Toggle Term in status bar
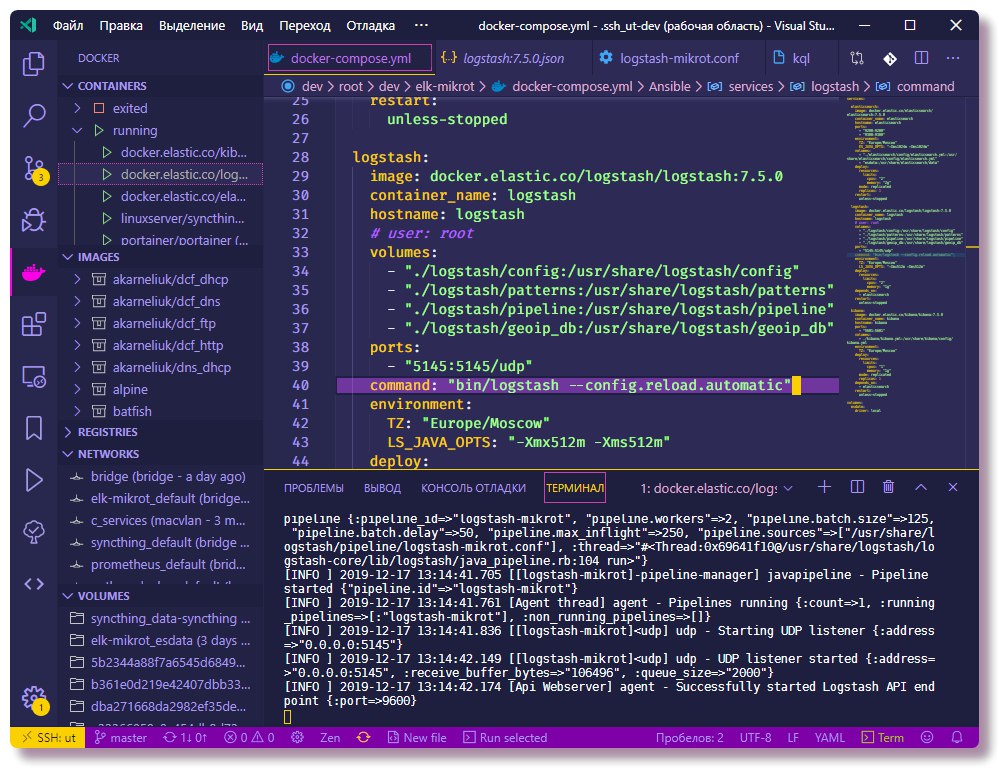Viewport: 999px width, 768px height. tap(882, 737)
